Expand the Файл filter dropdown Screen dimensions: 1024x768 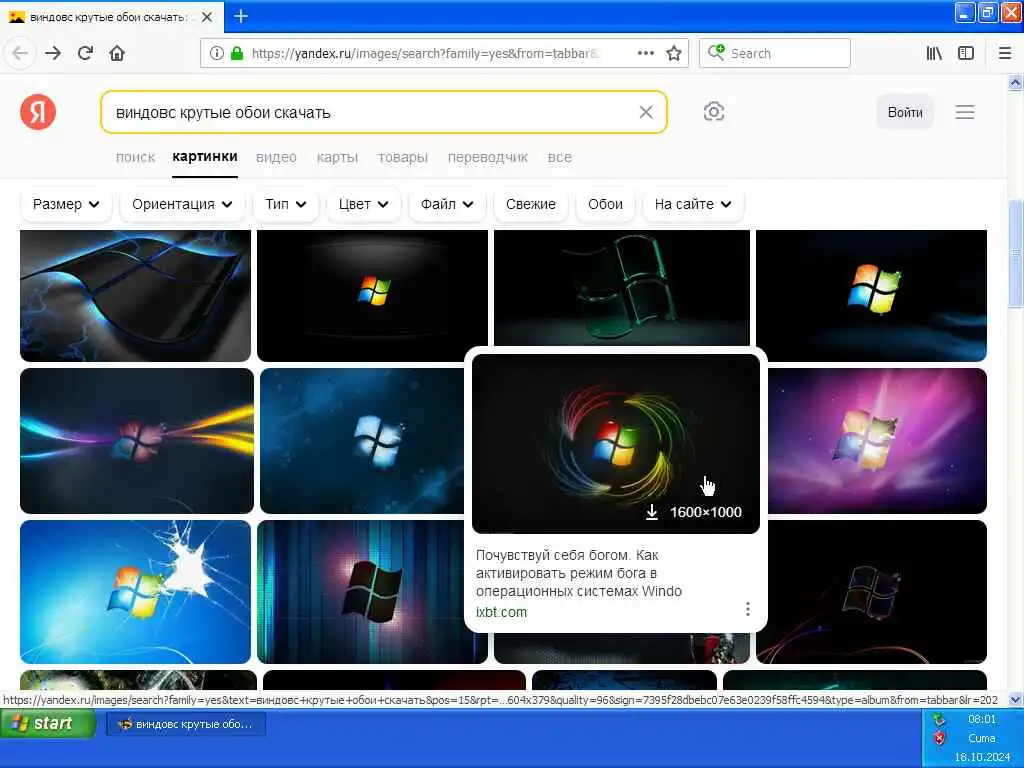[447, 204]
